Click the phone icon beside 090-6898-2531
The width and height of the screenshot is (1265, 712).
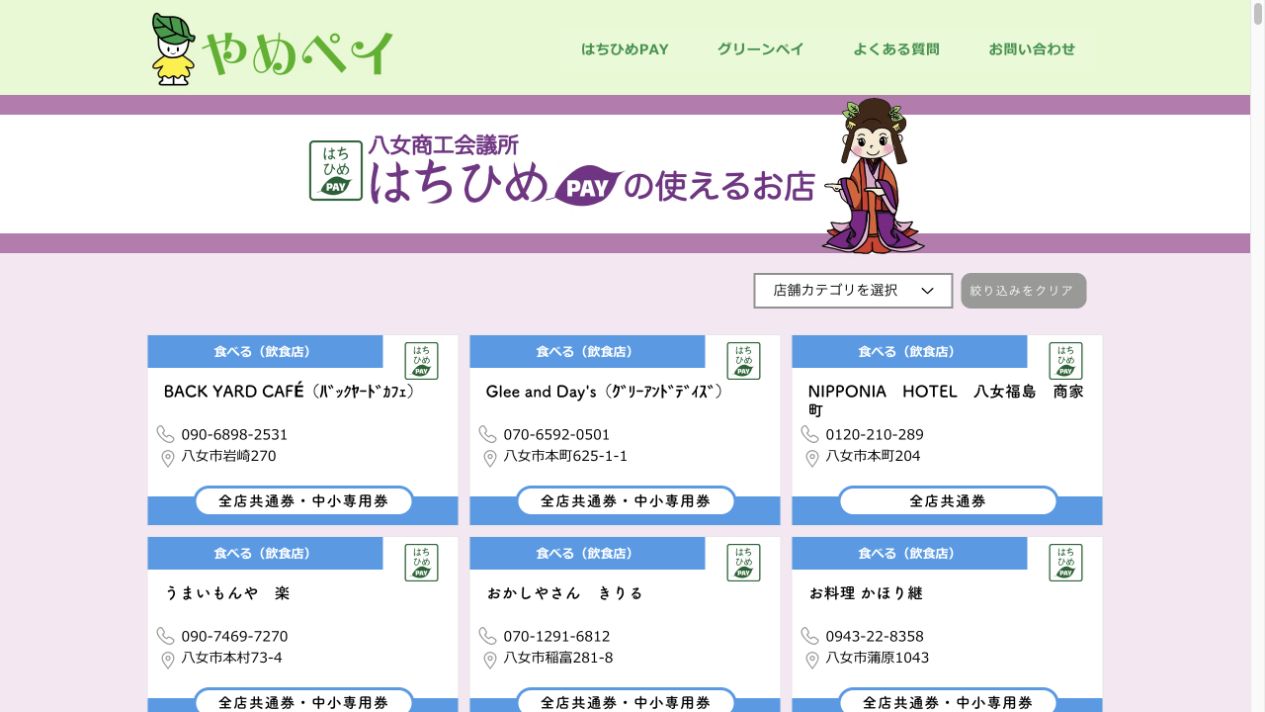[165, 434]
